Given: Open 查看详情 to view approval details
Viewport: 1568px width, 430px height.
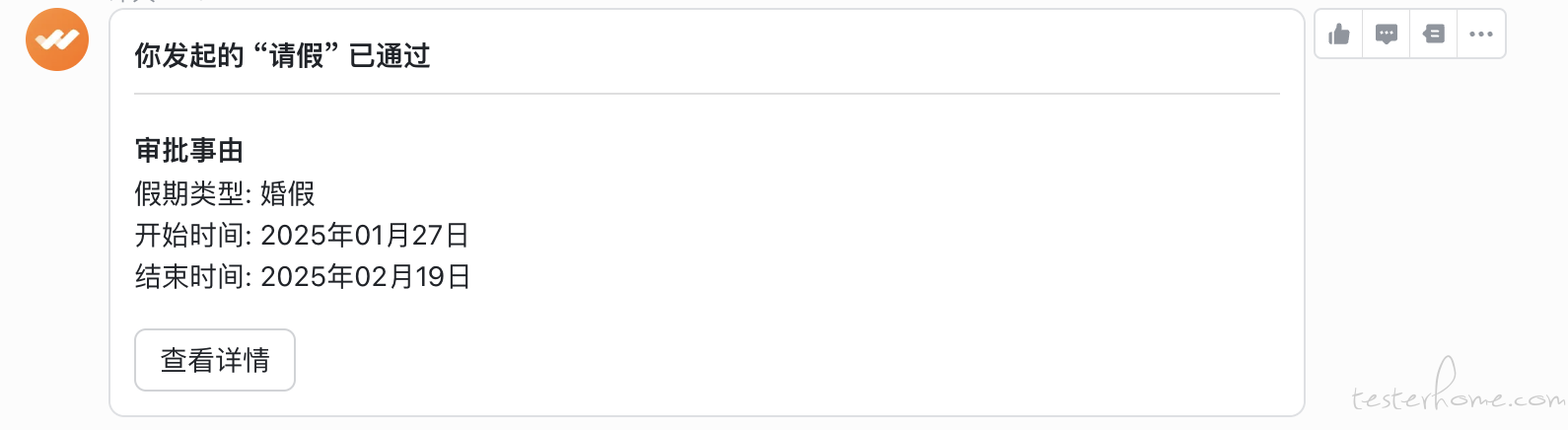Looking at the screenshot, I should tap(215, 360).
